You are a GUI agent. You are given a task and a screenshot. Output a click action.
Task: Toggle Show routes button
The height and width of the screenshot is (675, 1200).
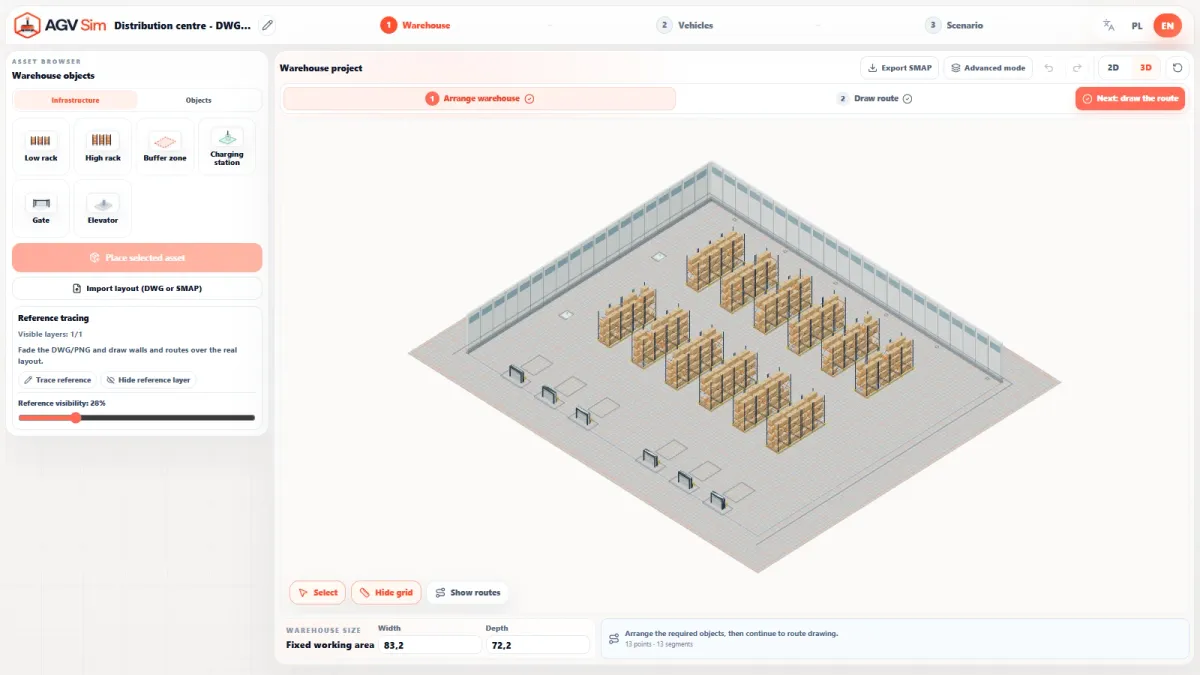(x=468, y=593)
